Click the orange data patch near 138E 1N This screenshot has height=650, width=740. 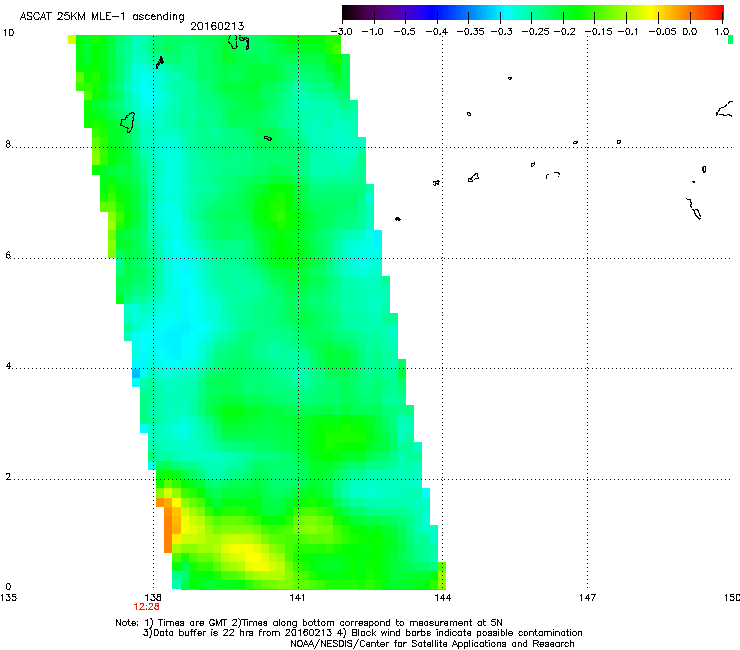coord(168,525)
